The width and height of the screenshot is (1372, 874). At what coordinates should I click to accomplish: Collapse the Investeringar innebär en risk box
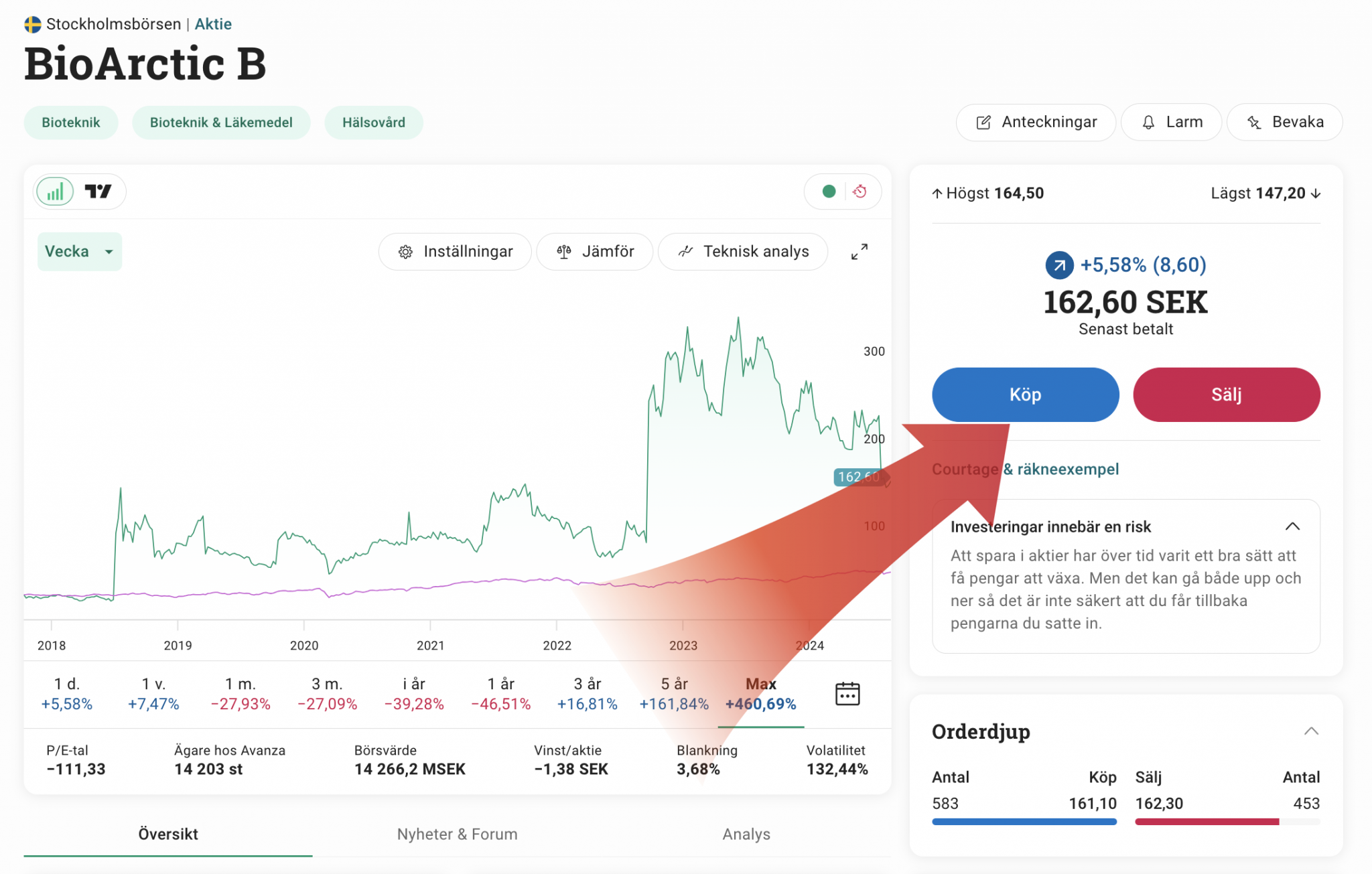tap(1292, 527)
